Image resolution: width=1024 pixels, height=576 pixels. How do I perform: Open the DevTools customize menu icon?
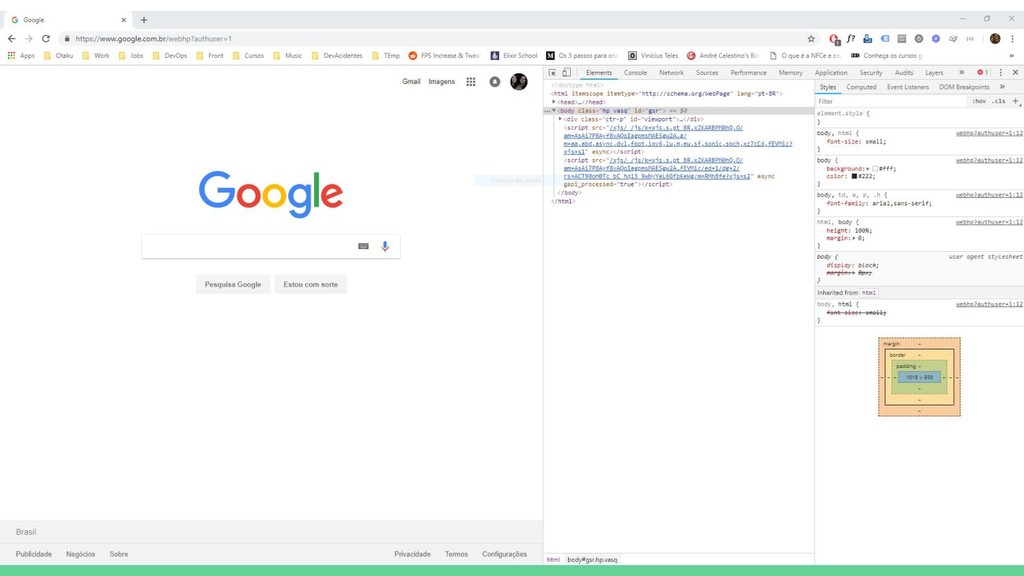click(1000, 72)
